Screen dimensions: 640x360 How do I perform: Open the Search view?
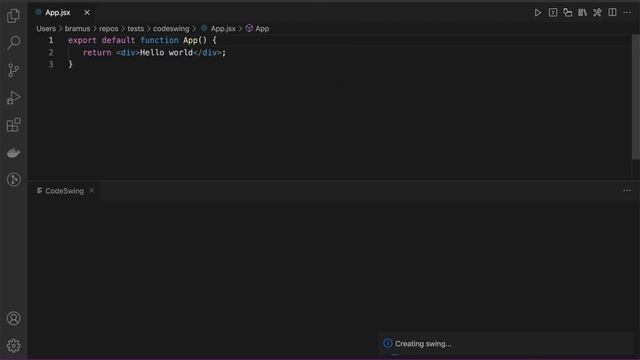[13, 43]
